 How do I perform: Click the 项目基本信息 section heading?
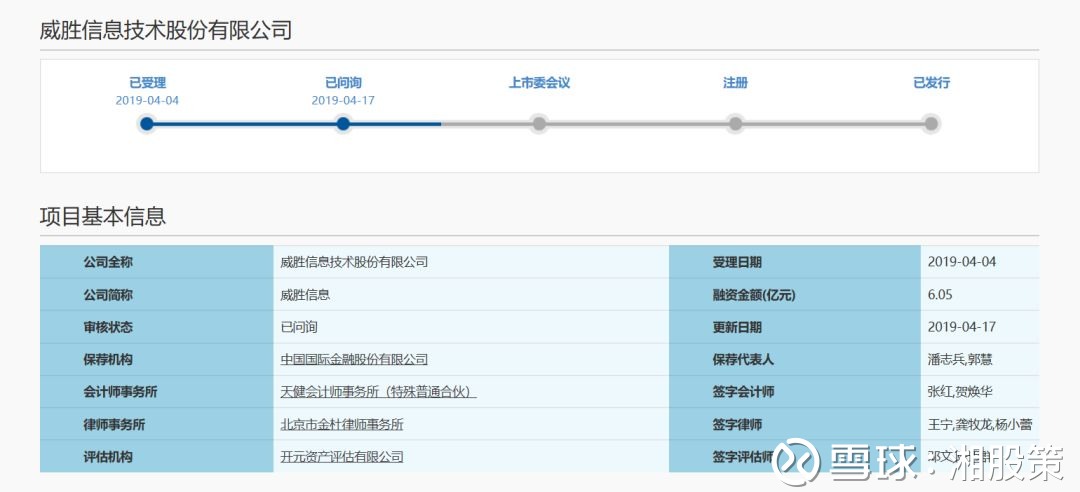pos(103,216)
